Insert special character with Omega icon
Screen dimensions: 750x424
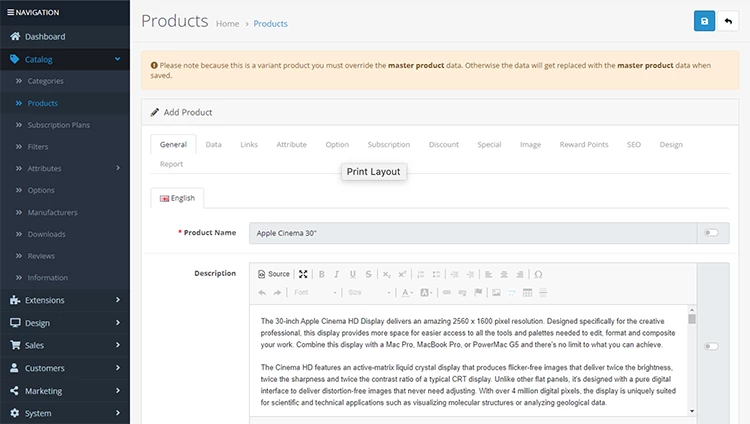(538, 274)
